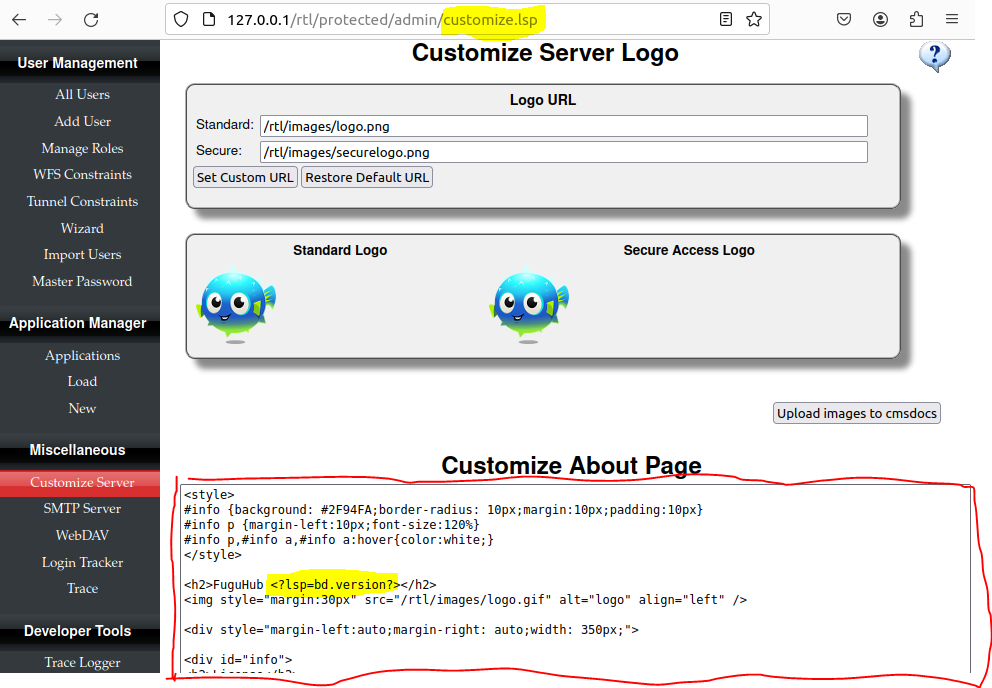Screen dimensions: 992x688
Task: Open Wizard in sidebar
Action: [82, 228]
